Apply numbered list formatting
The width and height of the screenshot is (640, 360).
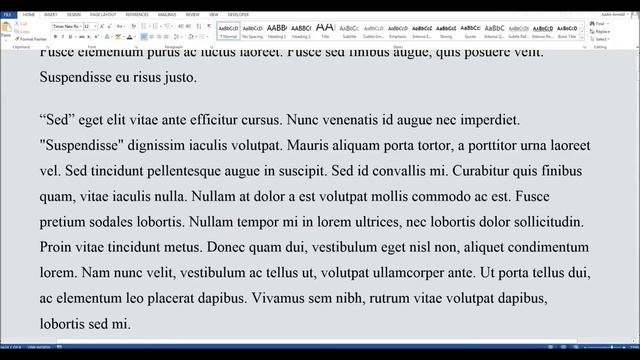156,26
